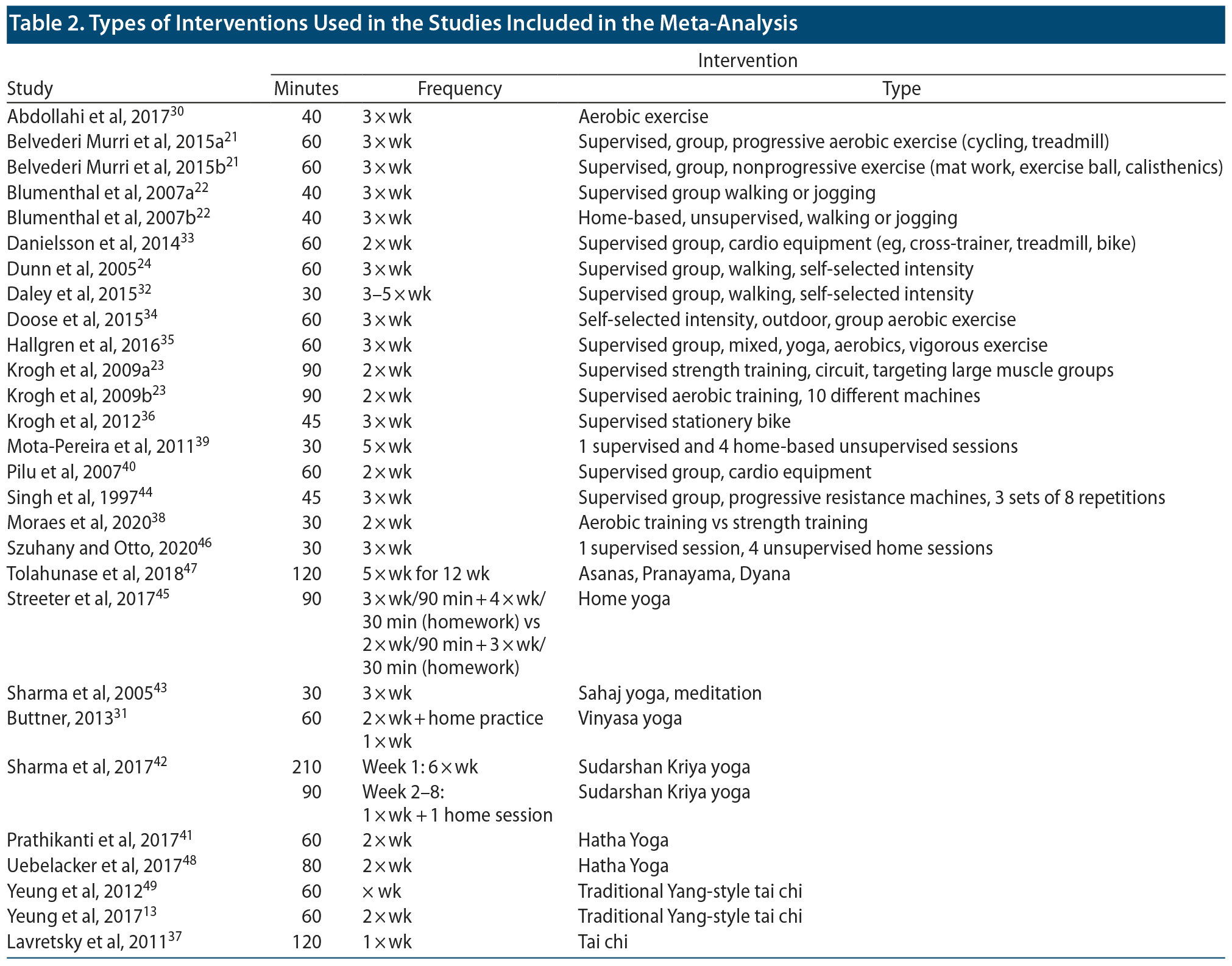
Task: Click the Type column header
Action: pyautogui.click(x=901, y=89)
